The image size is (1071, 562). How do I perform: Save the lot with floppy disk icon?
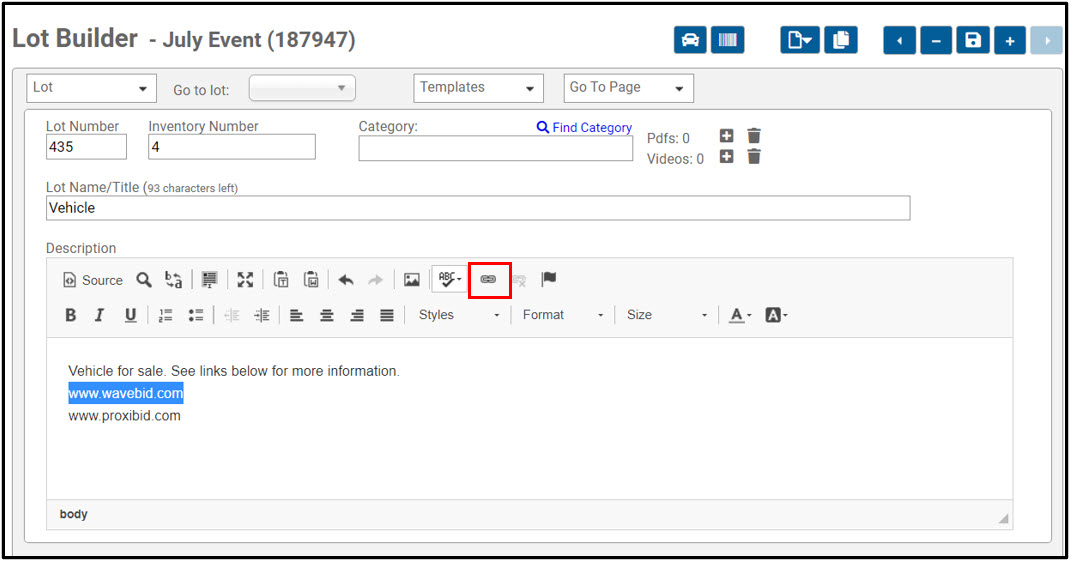973,41
